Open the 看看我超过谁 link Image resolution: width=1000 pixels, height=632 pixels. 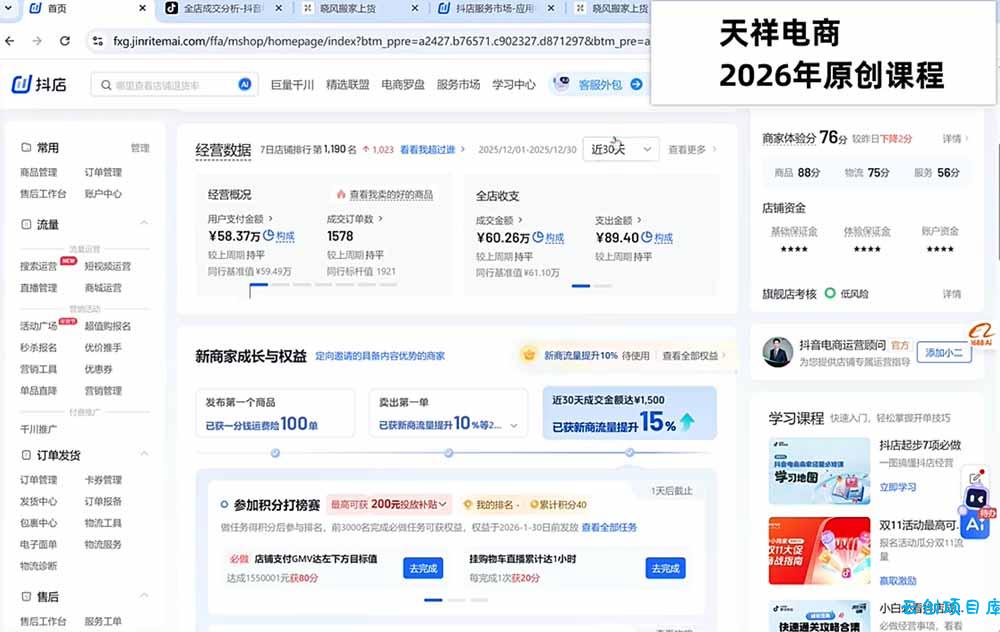432,149
